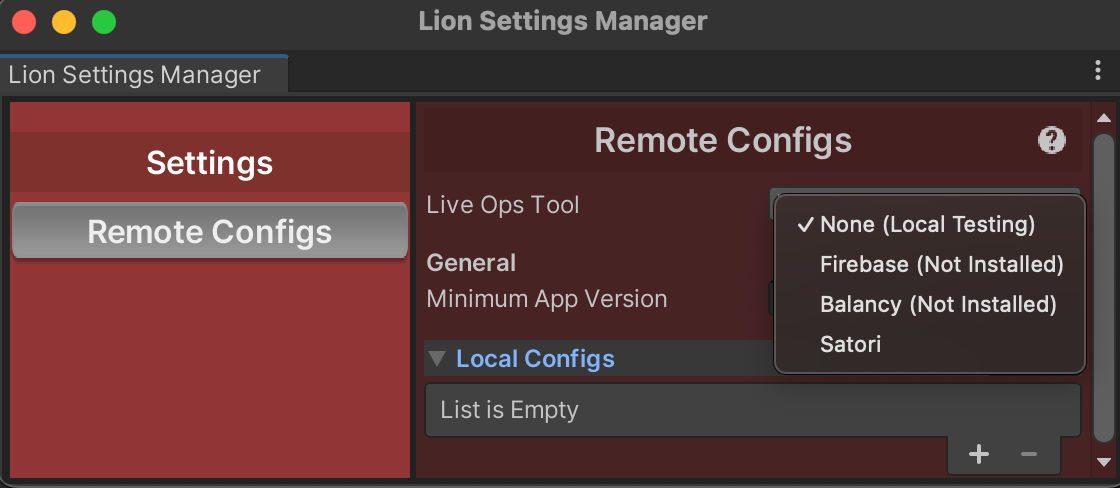Close the Lion Settings Manager window
The image size is (1120, 488).
pos(24,21)
